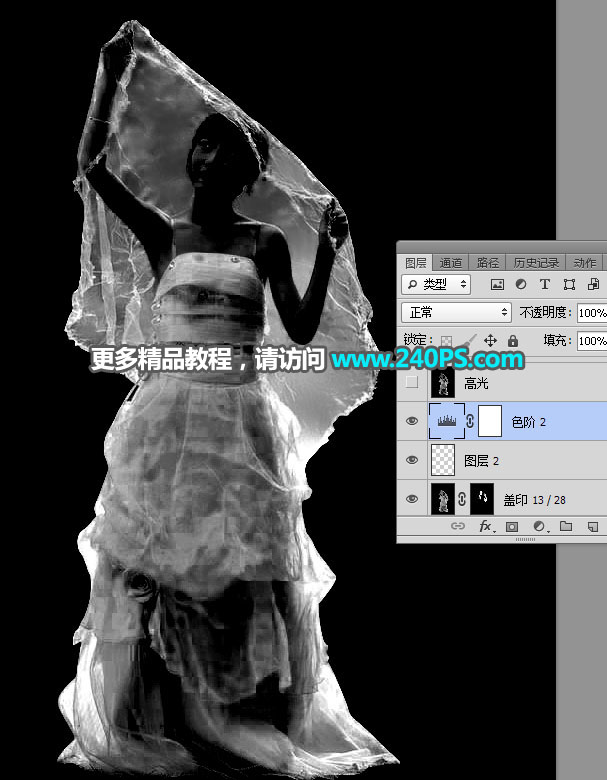Viewport: 607px width, 780px height.
Task: Click the link layers icon
Action: click(x=458, y=526)
